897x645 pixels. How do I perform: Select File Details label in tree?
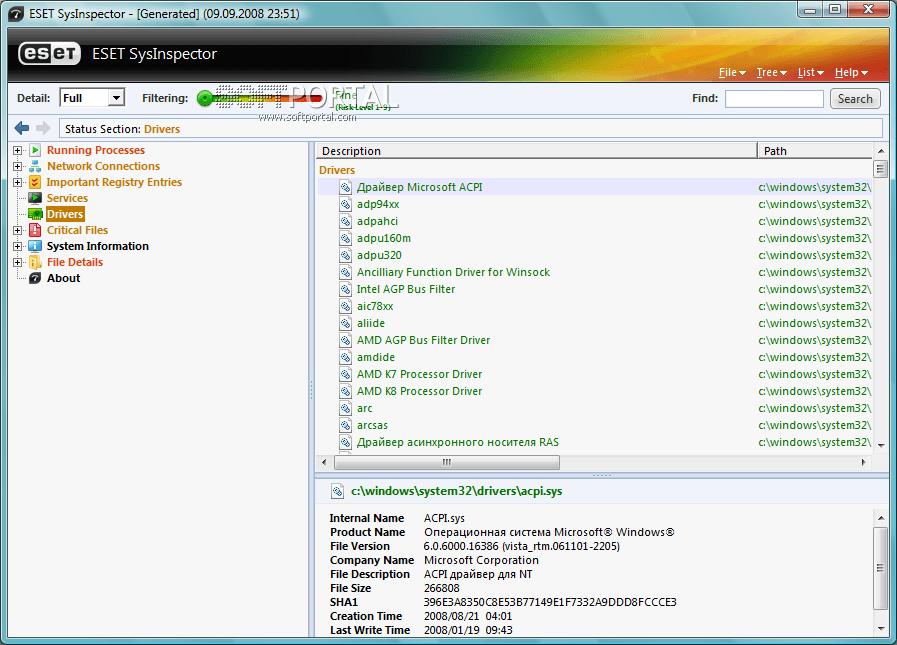tap(75, 262)
